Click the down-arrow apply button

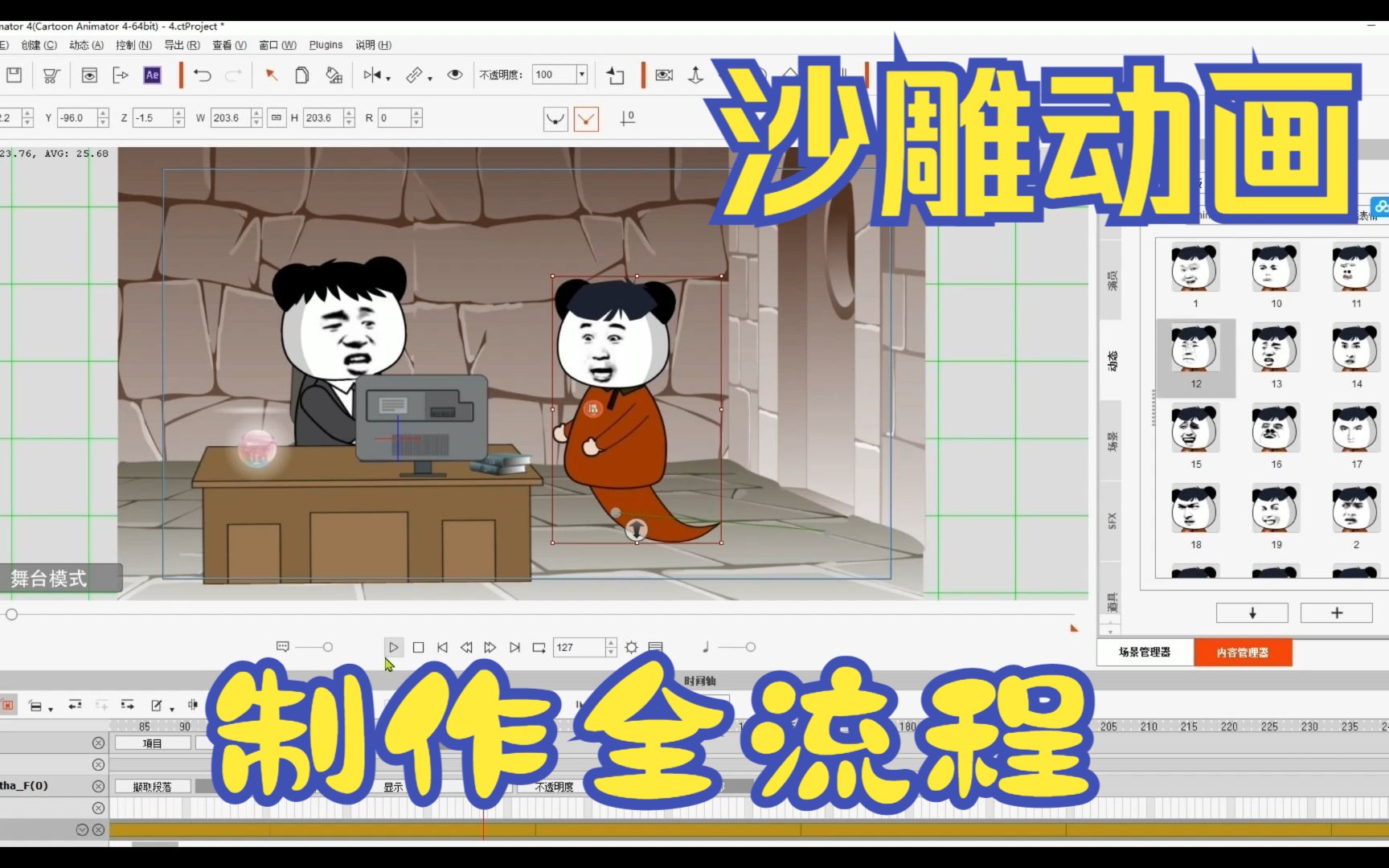[1252, 613]
